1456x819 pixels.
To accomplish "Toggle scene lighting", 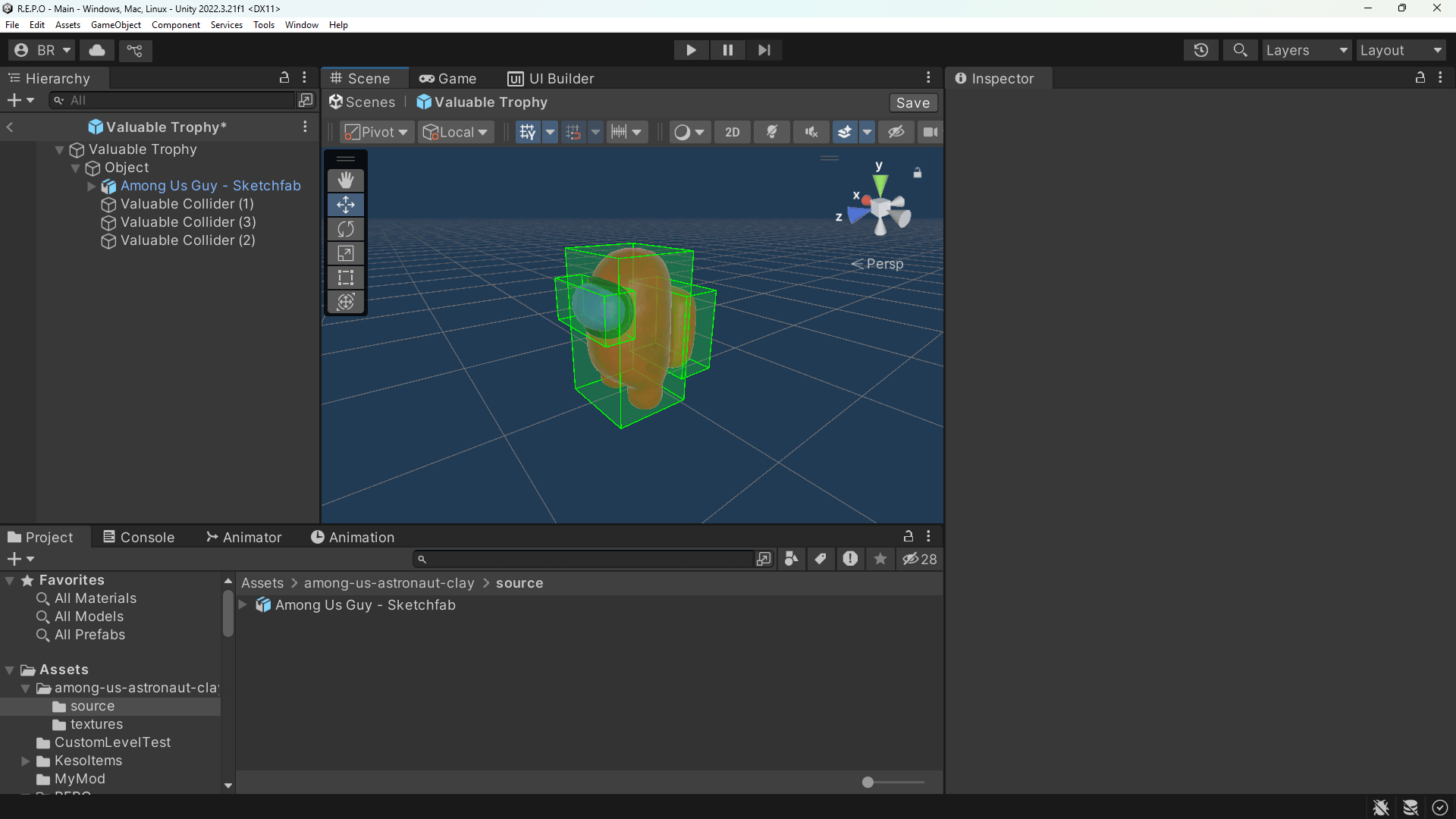I will (772, 132).
